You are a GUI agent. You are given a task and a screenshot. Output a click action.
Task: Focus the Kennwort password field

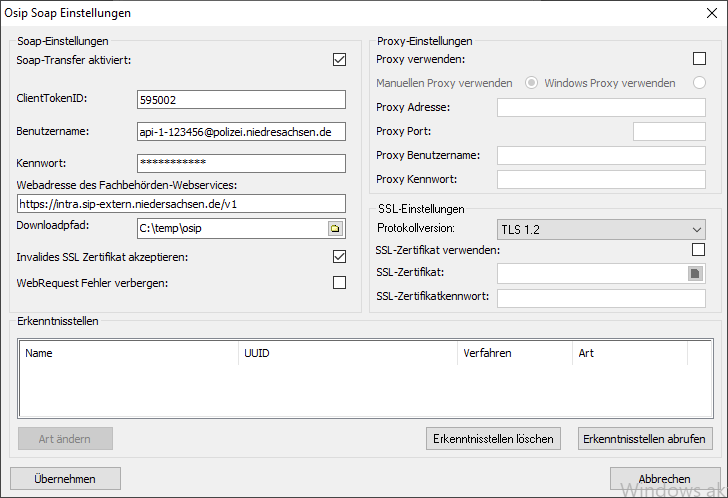(240, 163)
